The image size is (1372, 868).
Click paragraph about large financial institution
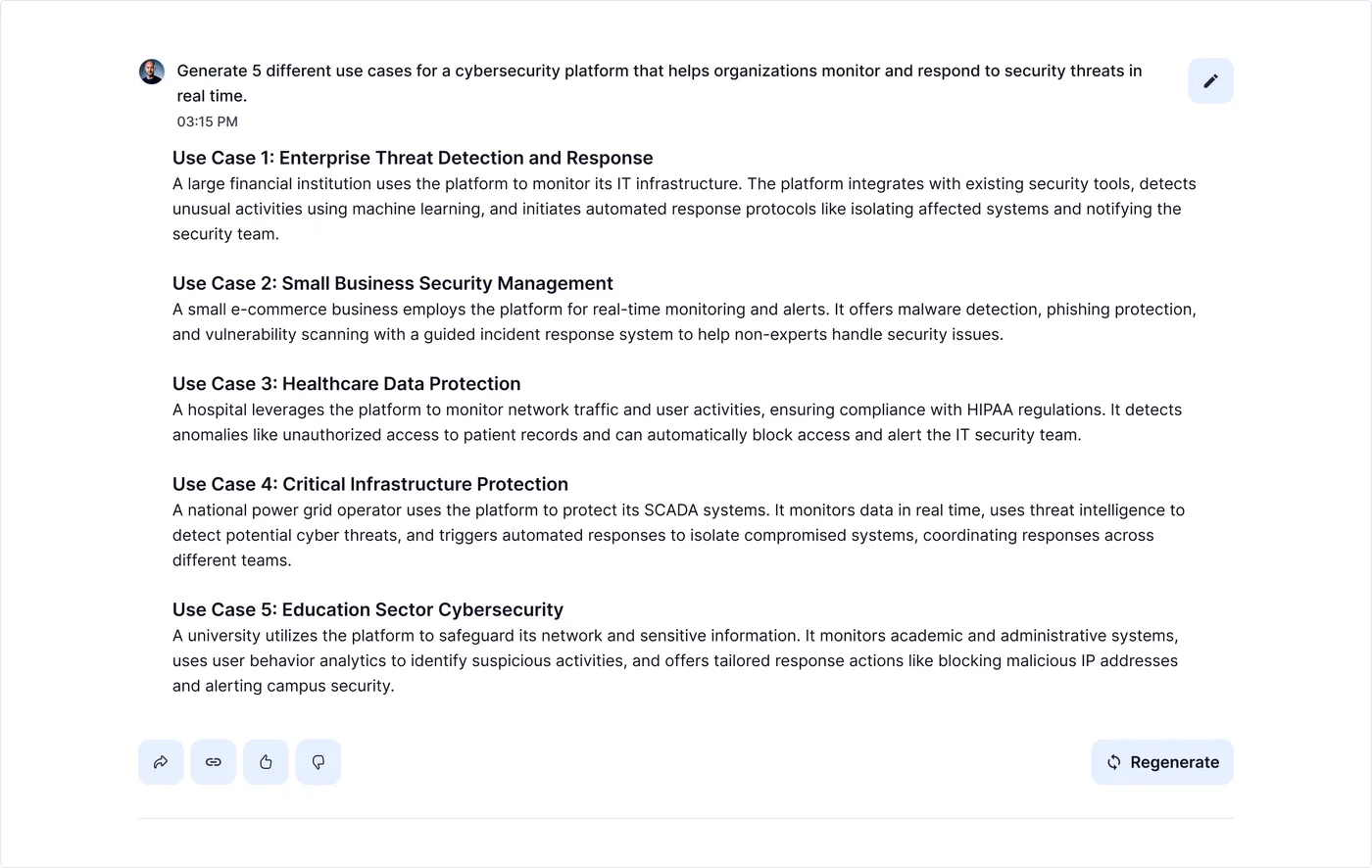pos(684,209)
